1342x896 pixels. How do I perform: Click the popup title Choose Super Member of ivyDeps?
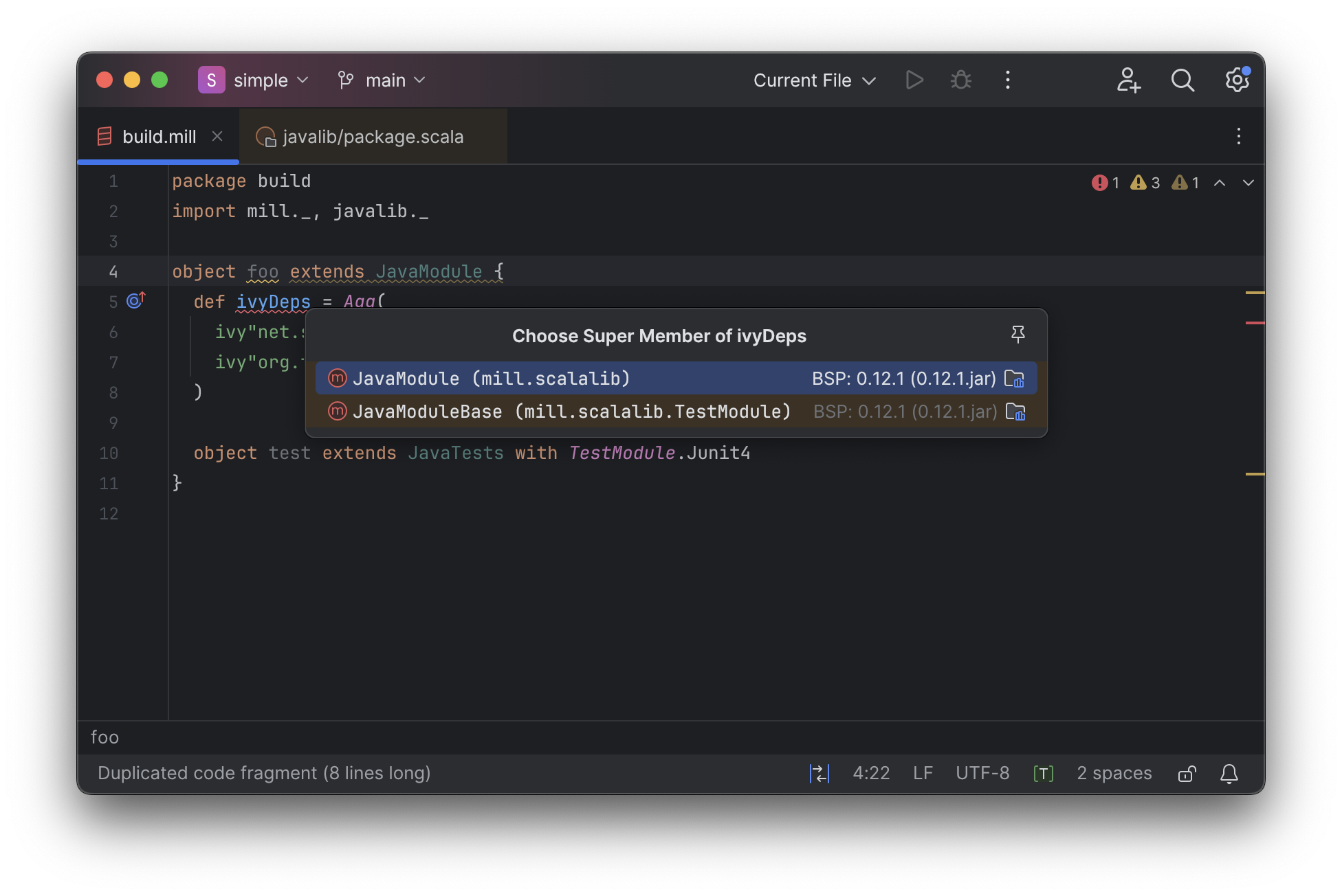tap(659, 335)
